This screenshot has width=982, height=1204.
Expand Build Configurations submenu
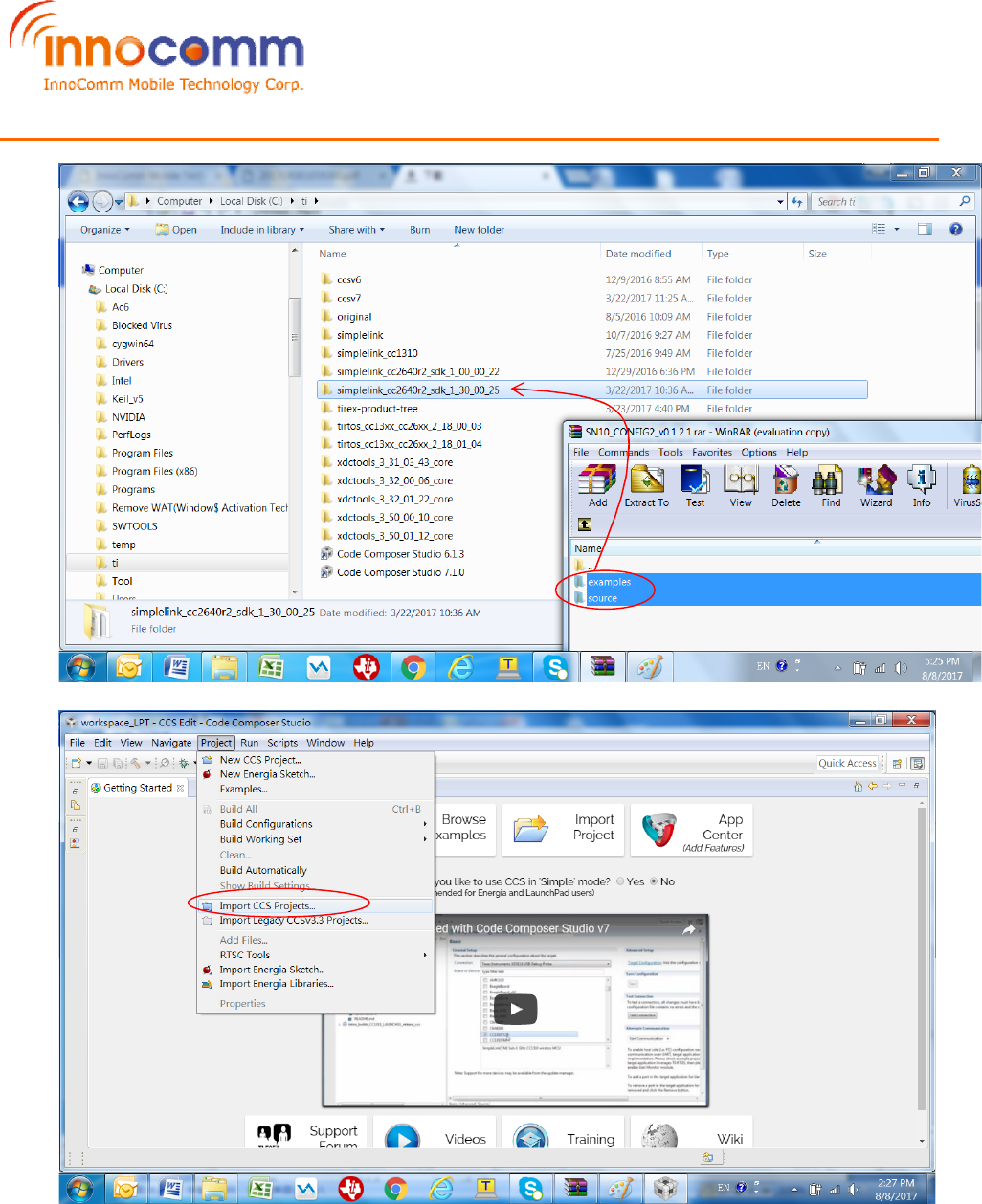point(316,824)
